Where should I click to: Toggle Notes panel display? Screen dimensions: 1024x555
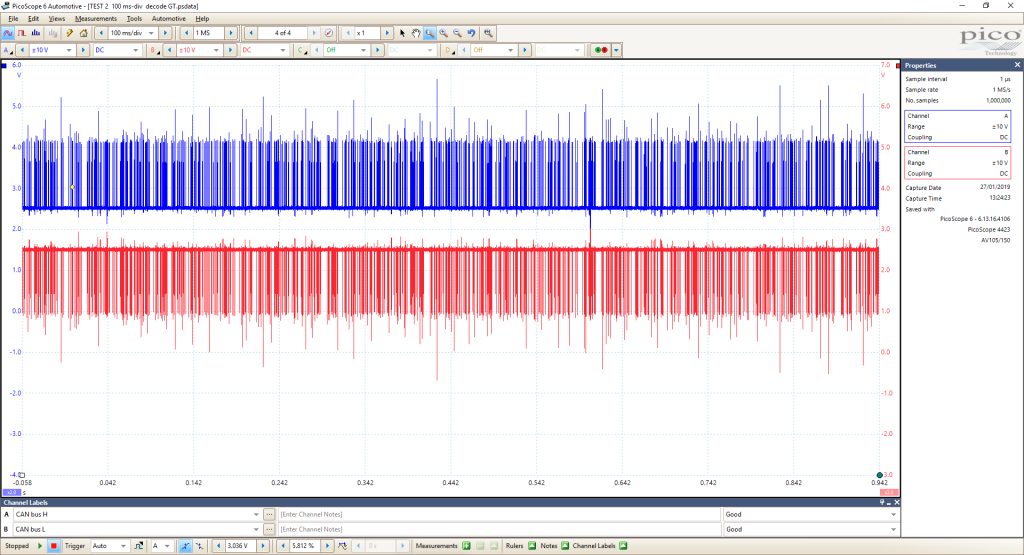tap(565, 546)
